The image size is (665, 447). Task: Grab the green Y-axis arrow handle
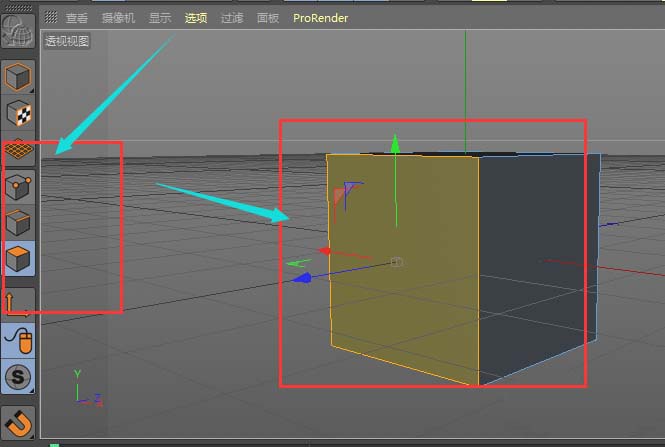[395, 144]
